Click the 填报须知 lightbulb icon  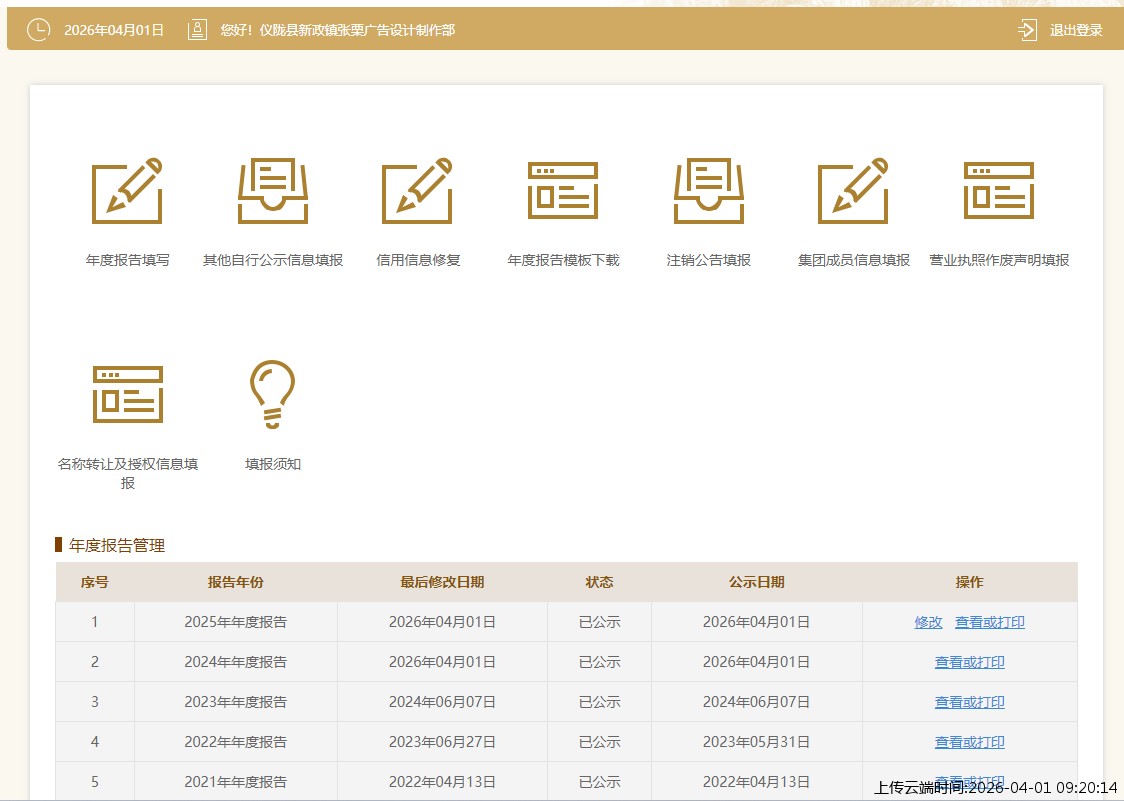(x=272, y=394)
